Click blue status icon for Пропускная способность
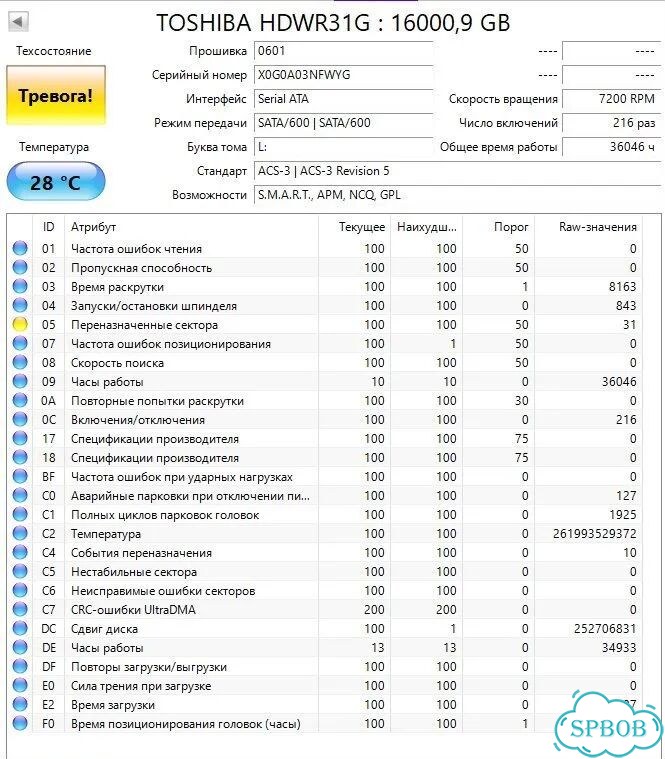Screen dimensions: 665x759 click(20, 267)
